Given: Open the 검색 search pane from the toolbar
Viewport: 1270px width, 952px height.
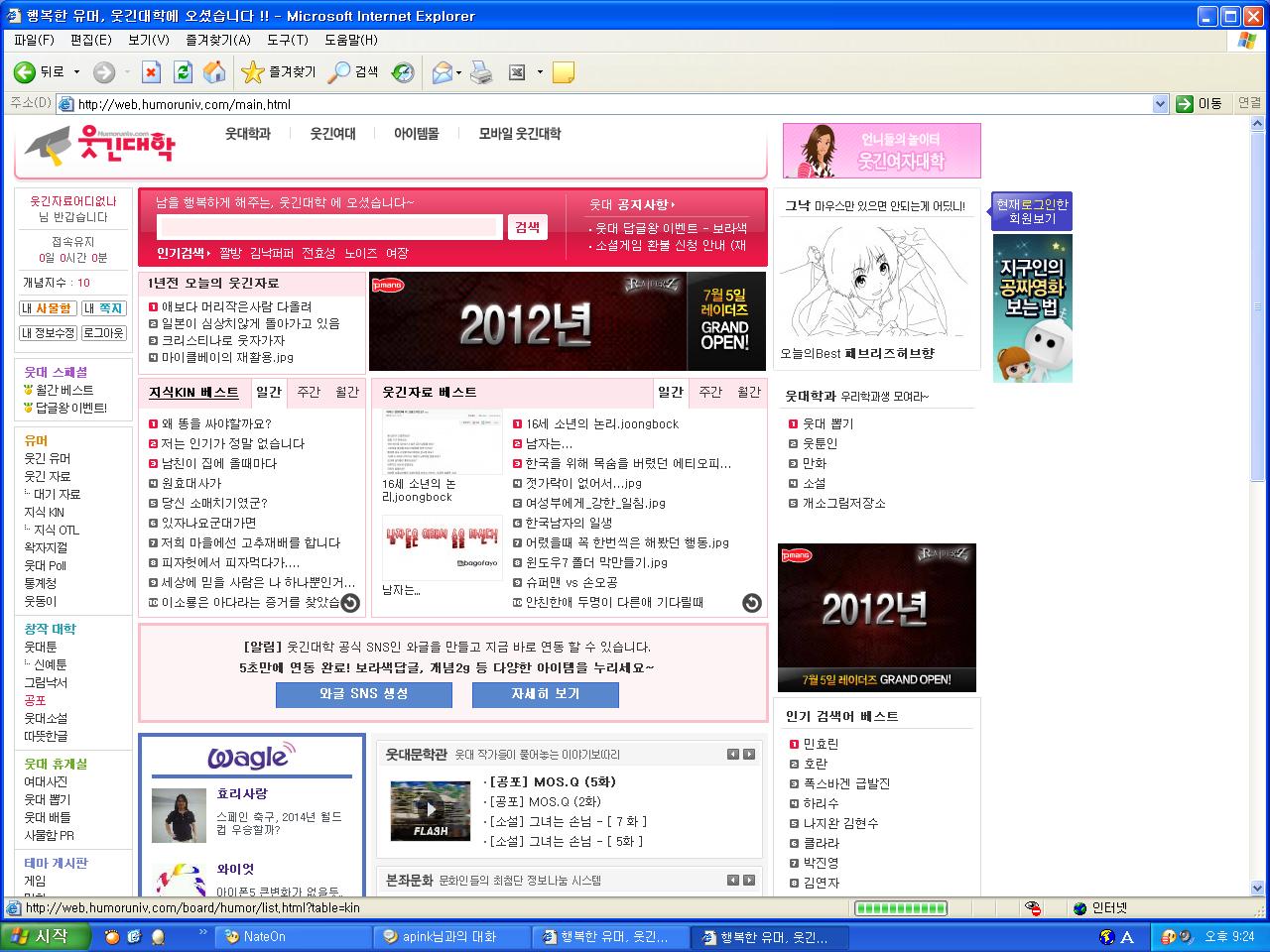Looking at the screenshot, I should point(354,72).
